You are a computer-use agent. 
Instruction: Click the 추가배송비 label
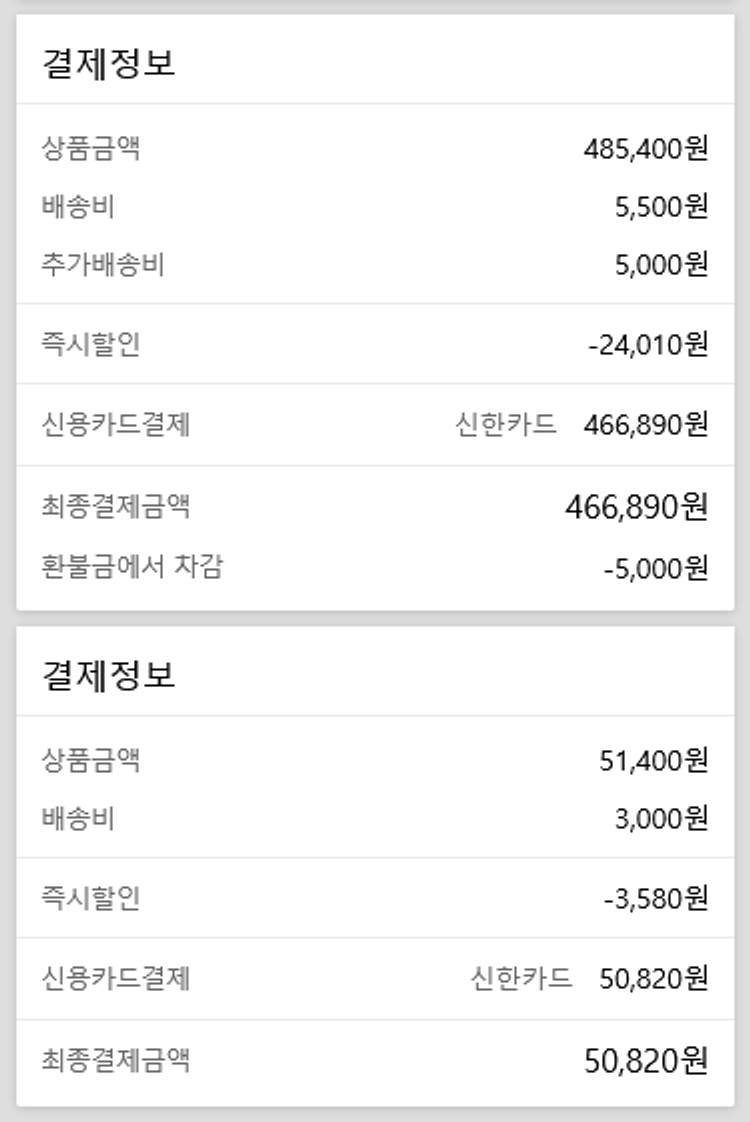(103, 265)
